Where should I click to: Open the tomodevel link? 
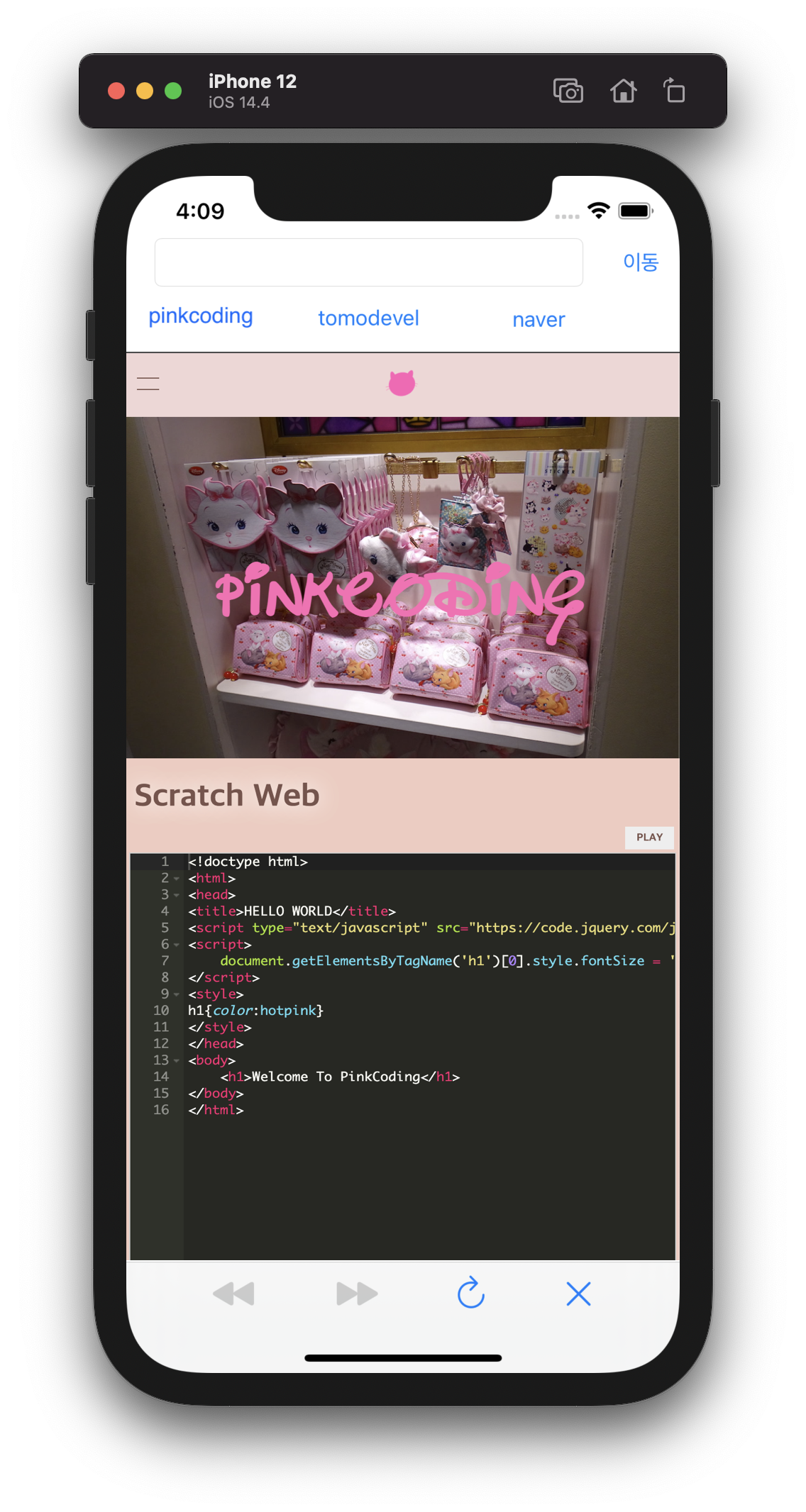click(x=368, y=318)
